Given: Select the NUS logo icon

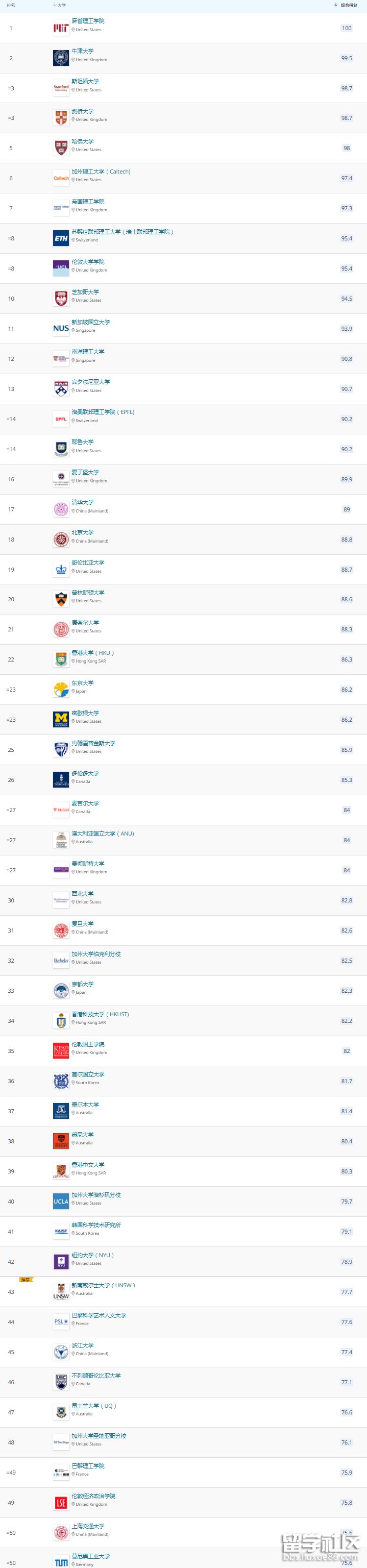Looking at the screenshot, I should [61, 329].
